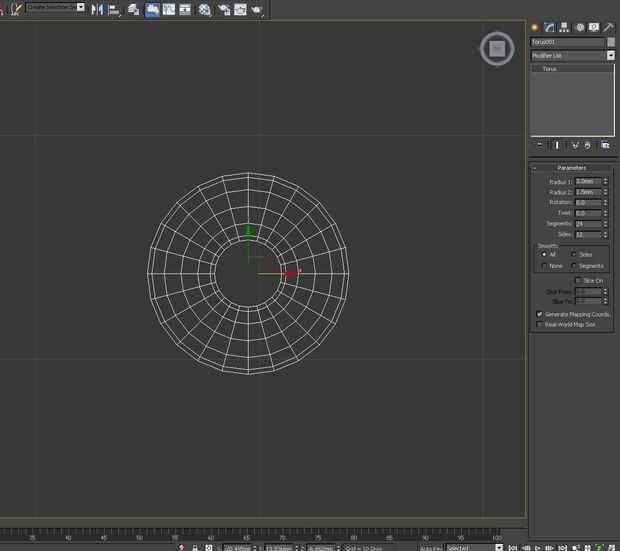Enable Real-World Map Size checkbox

click(x=540, y=324)
